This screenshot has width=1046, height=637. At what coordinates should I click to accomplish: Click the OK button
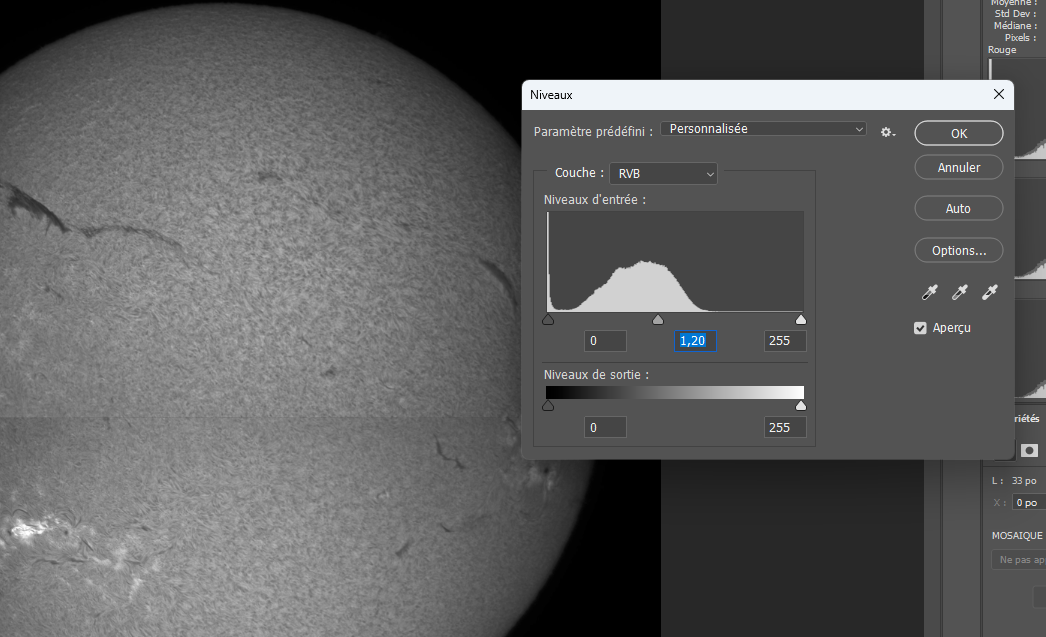pos(959,133)
